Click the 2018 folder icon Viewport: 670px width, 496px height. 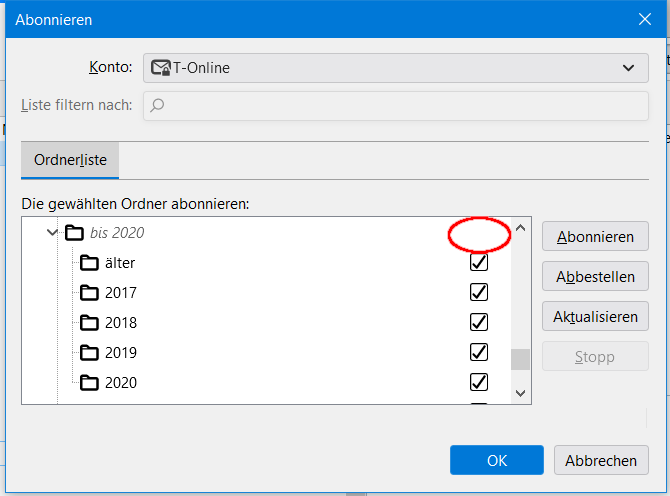(90, 323)
